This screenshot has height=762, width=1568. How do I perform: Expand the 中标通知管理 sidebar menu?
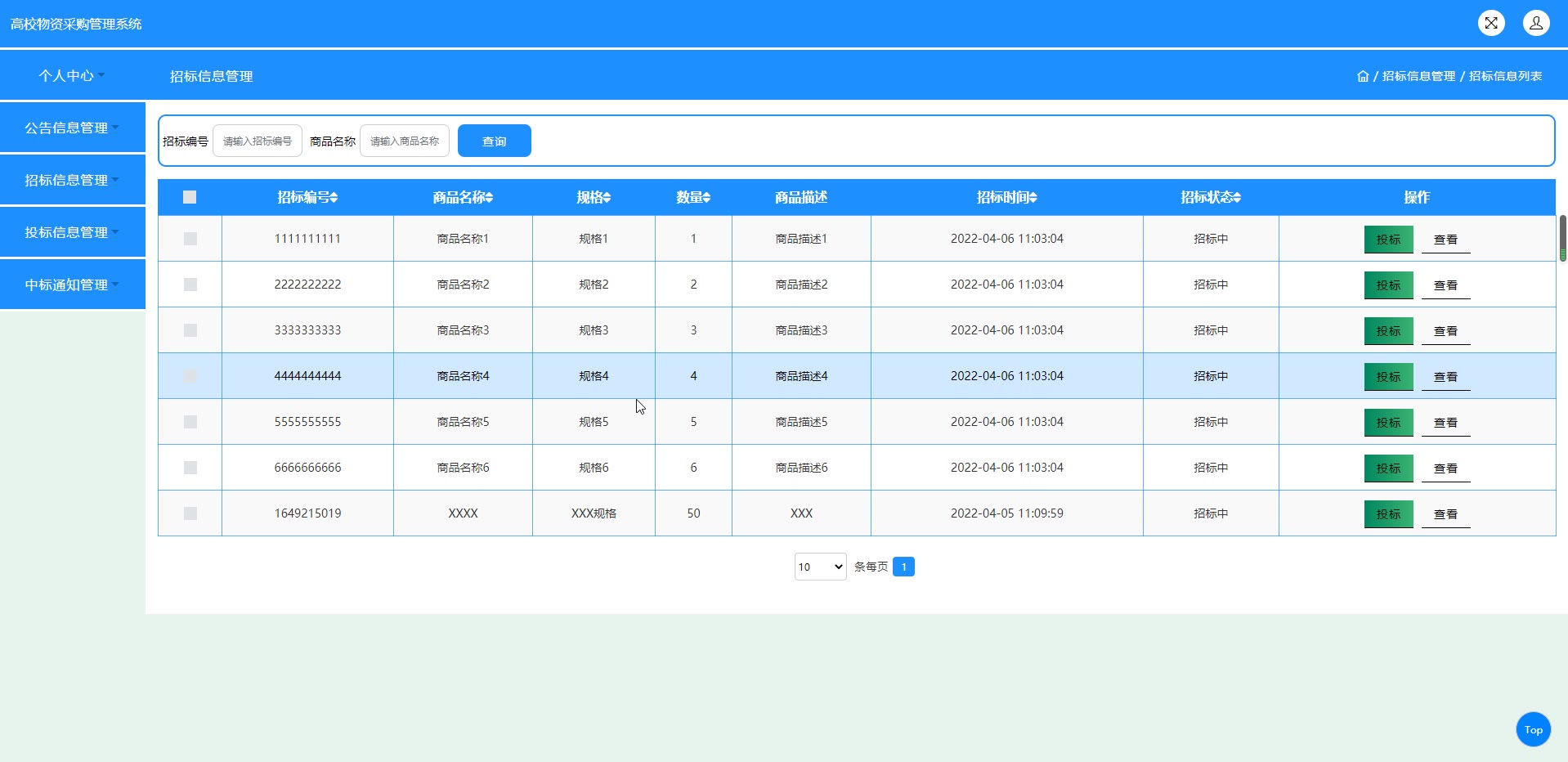coord(72,285)
